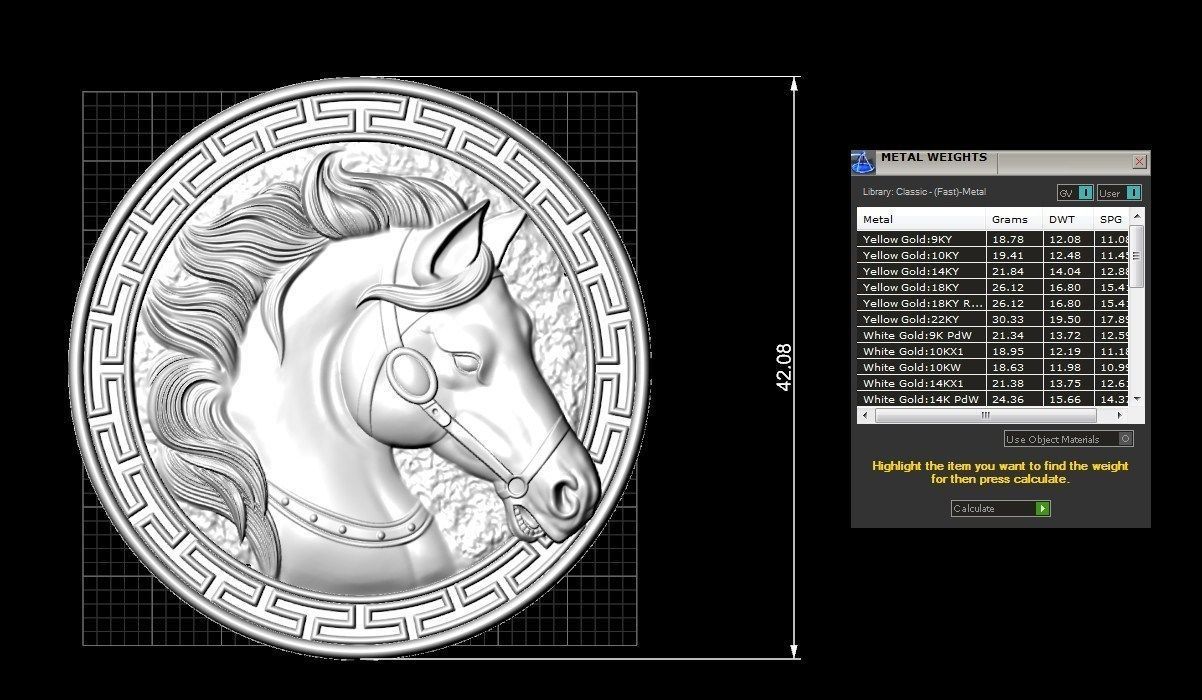Click the horse medallion model in viewport
1202x700 pixels.
click(x=360, y=368)
